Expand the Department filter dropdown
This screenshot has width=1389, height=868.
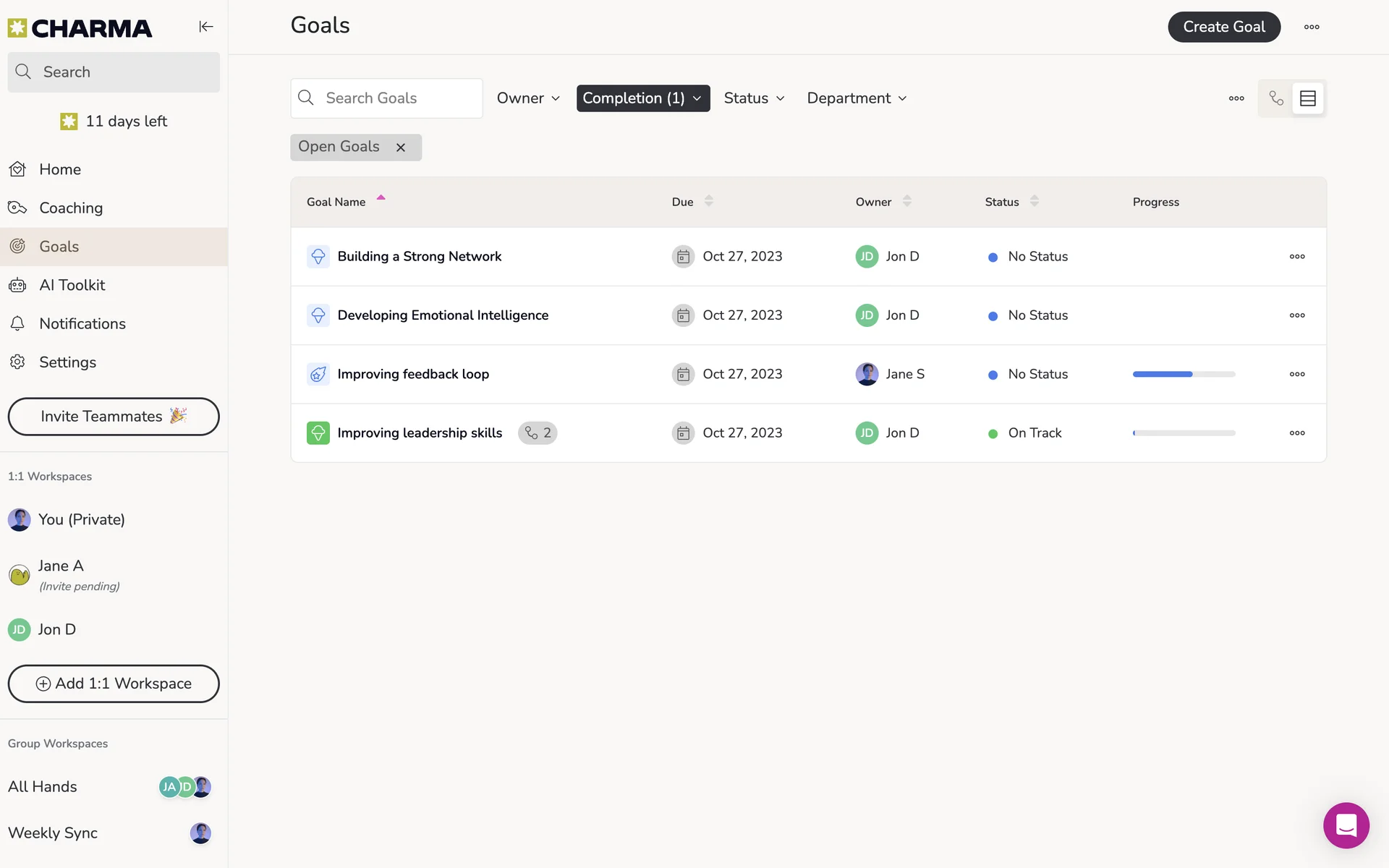click(857, 98)
